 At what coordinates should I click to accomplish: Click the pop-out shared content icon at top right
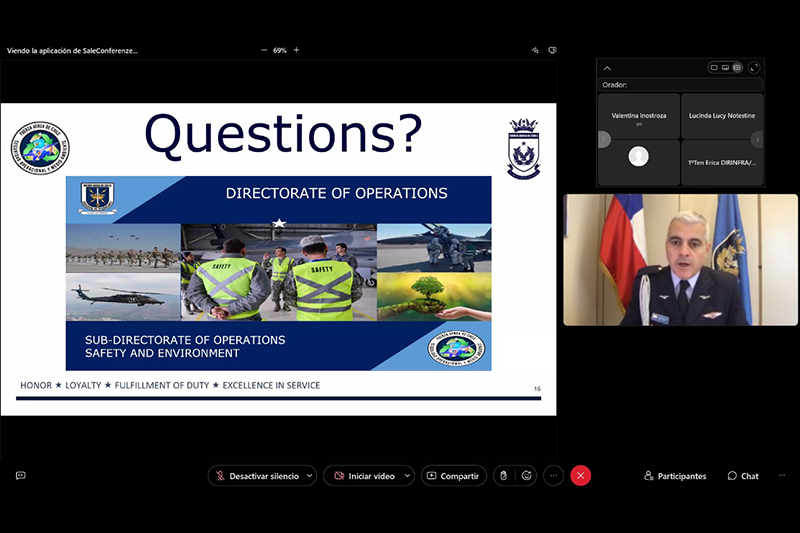click(x=552, y=50)
